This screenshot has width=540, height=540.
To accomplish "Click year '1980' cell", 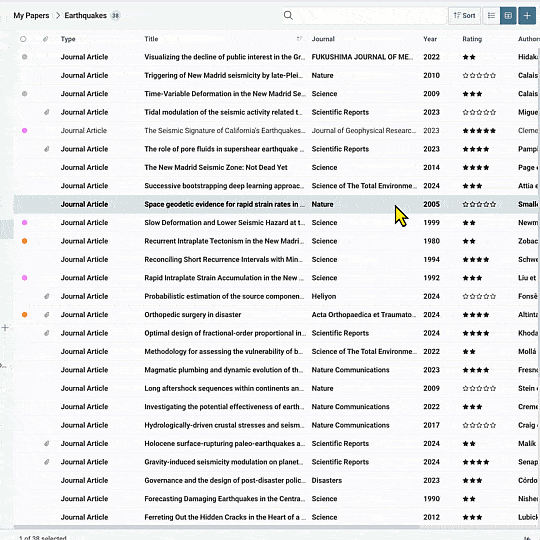I will 432,241.
